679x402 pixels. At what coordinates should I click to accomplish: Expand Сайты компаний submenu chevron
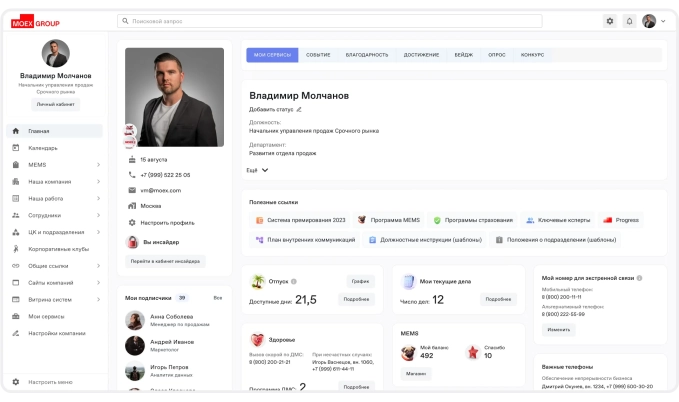[x=98, y=282]
